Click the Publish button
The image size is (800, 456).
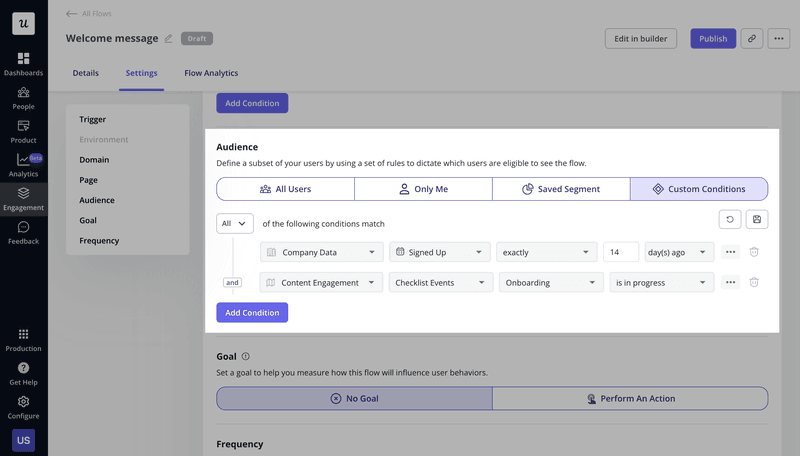click(712, 38)
